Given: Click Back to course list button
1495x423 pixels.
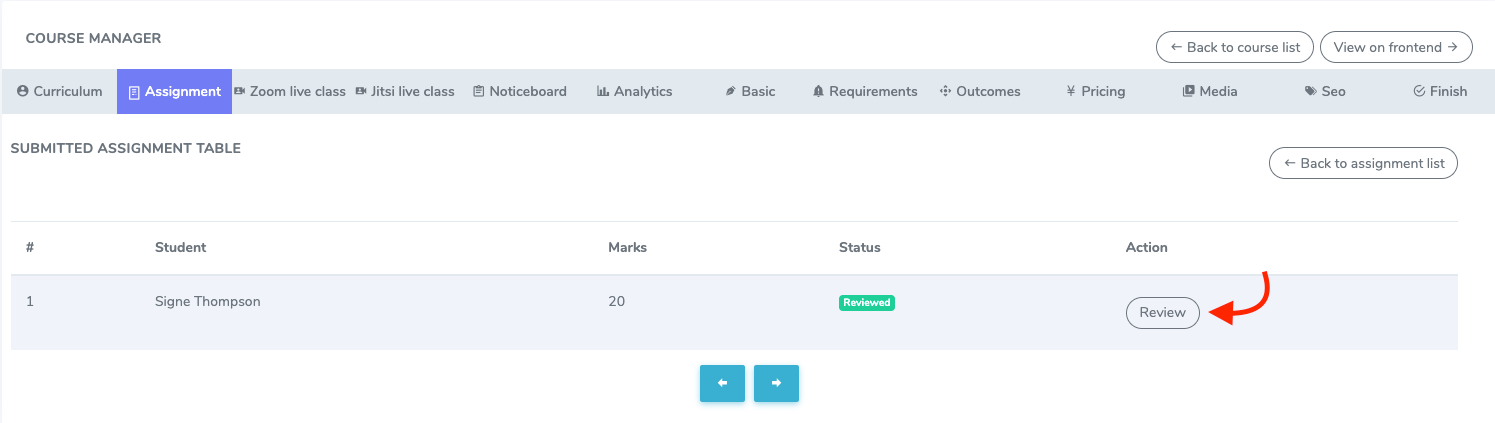Looking at the screenshot, I should point(1235,47).
